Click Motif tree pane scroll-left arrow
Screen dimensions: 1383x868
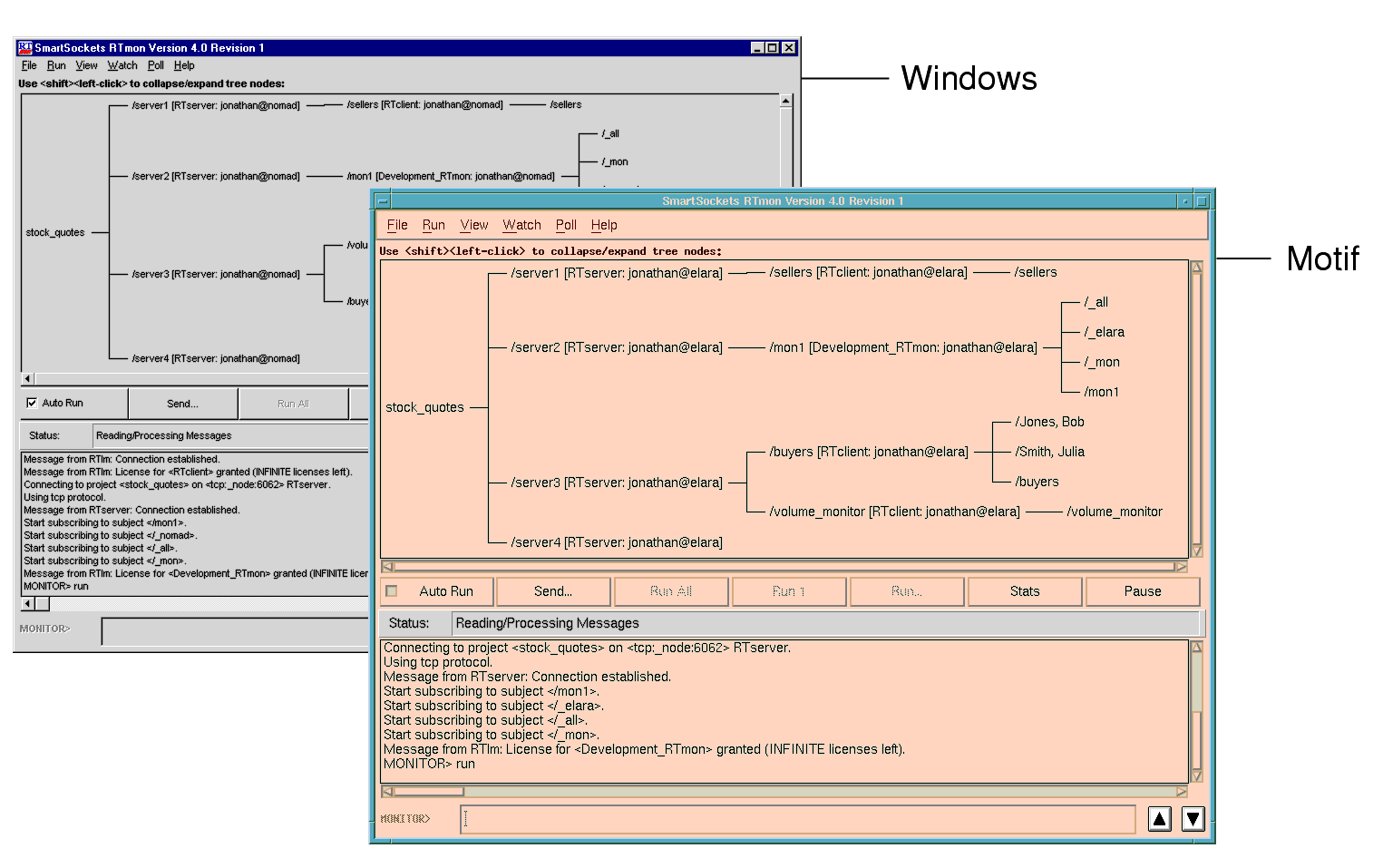387,567
